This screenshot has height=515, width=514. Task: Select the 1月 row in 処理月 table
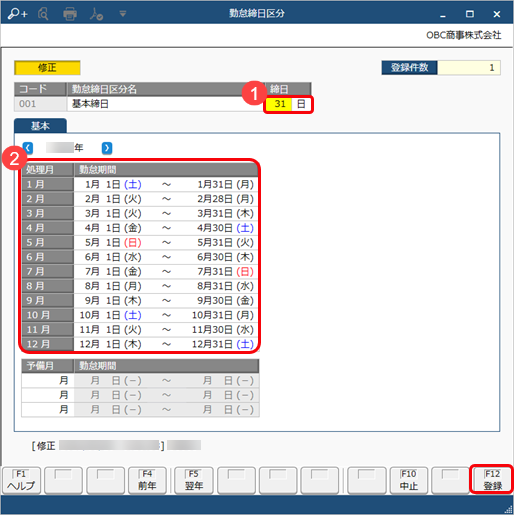click(140, 184)
